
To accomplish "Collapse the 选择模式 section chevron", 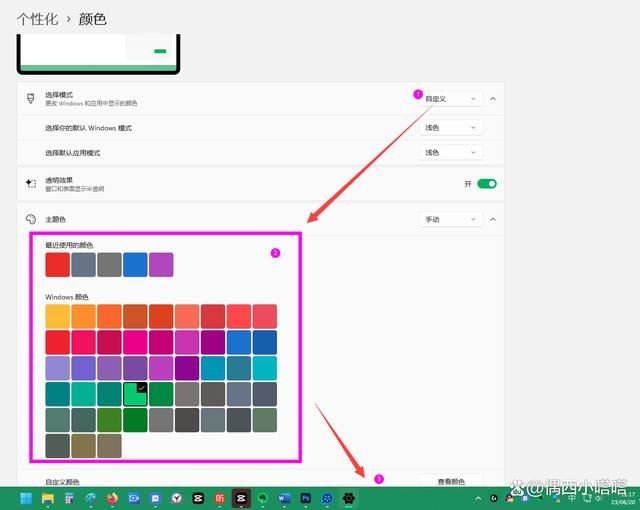I will click(x=493, y=99).
